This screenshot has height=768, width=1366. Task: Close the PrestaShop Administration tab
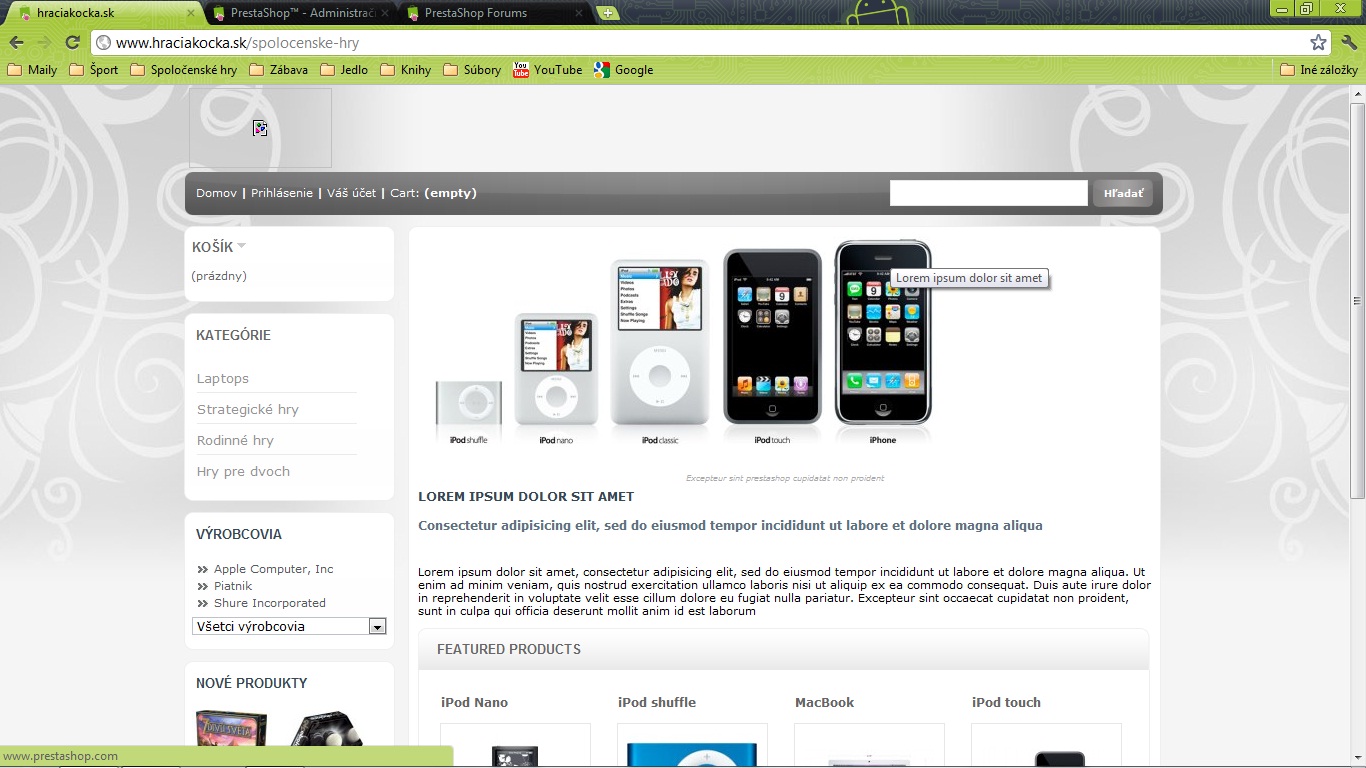point(385,13)
